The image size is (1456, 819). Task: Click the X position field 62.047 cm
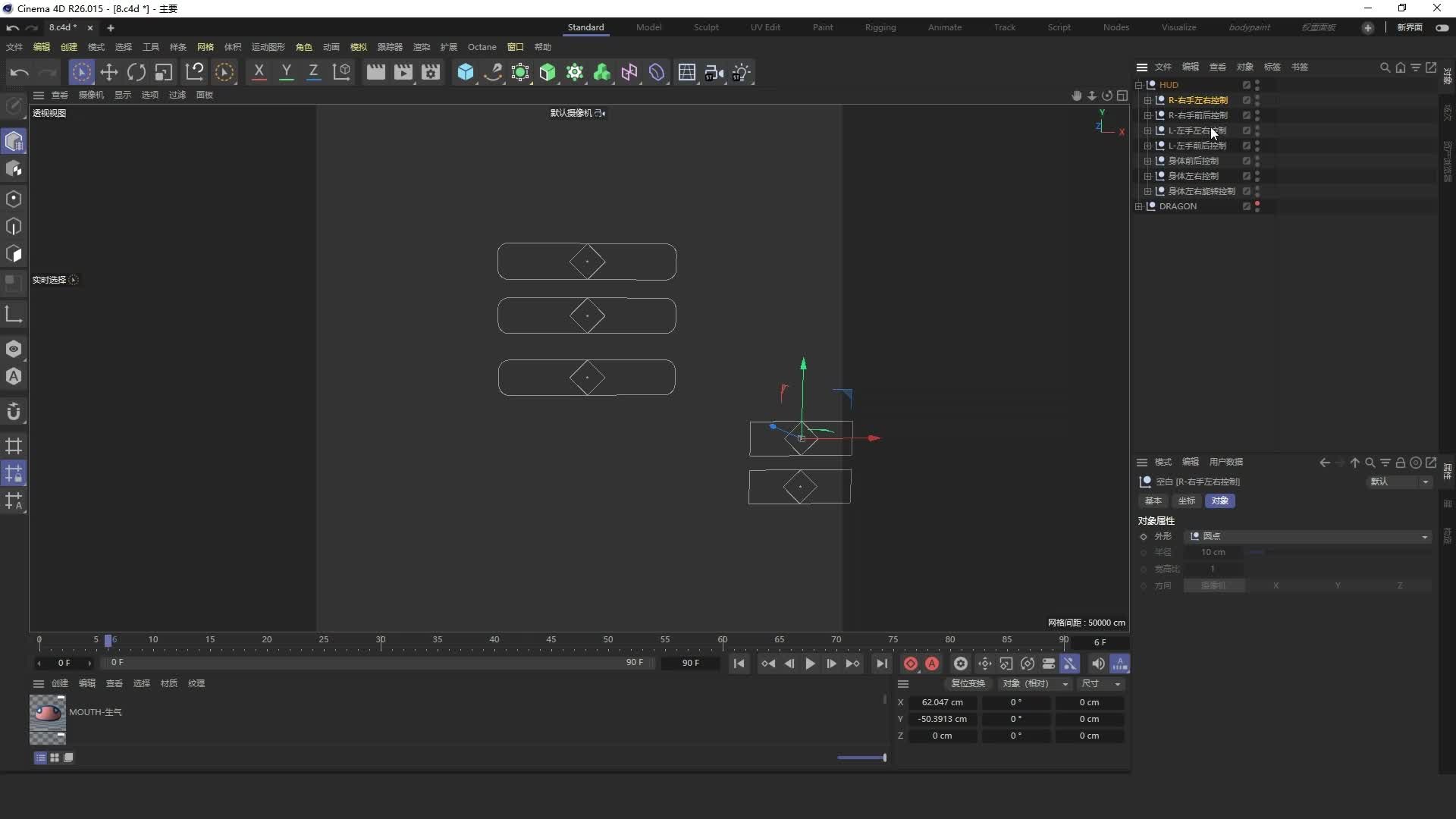click(x=943, y=703)
